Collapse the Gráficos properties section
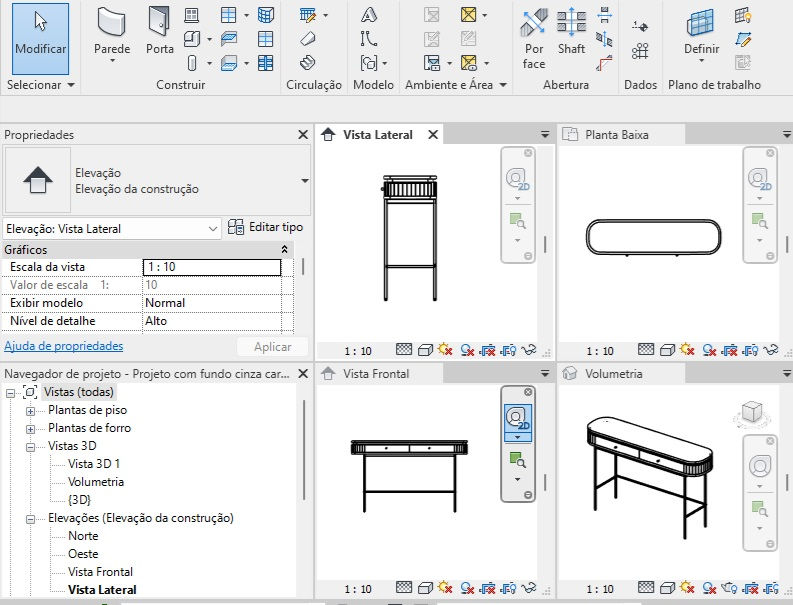The height and width of the screenshot is (605, 793). 285,249
